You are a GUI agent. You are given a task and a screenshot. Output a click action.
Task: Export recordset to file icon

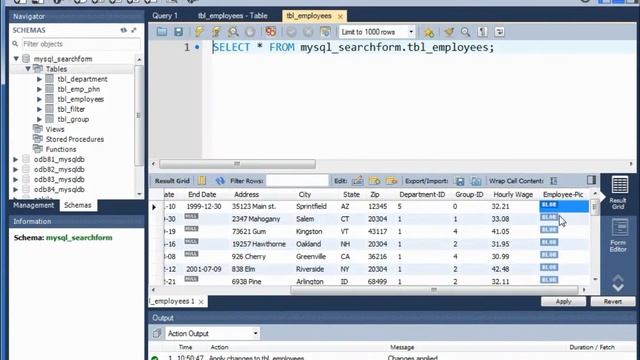tap(460, 181)
